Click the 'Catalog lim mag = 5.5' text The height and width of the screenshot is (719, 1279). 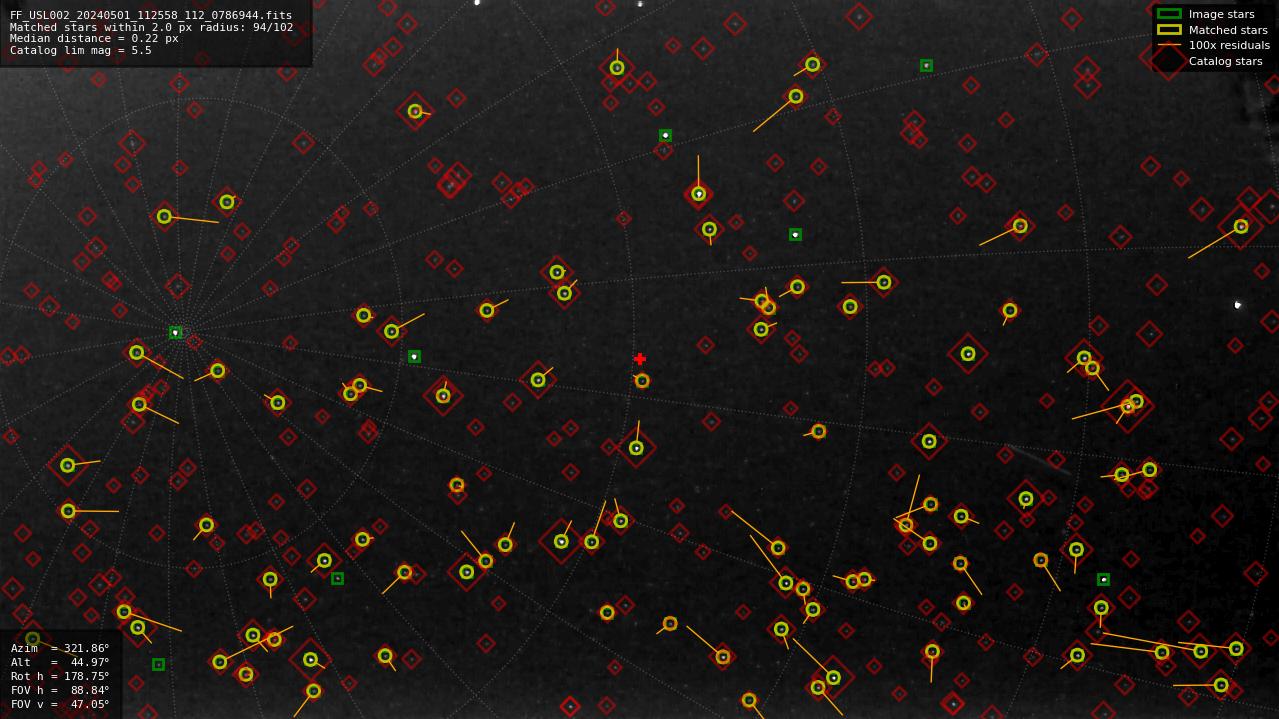tap(81, 50)
